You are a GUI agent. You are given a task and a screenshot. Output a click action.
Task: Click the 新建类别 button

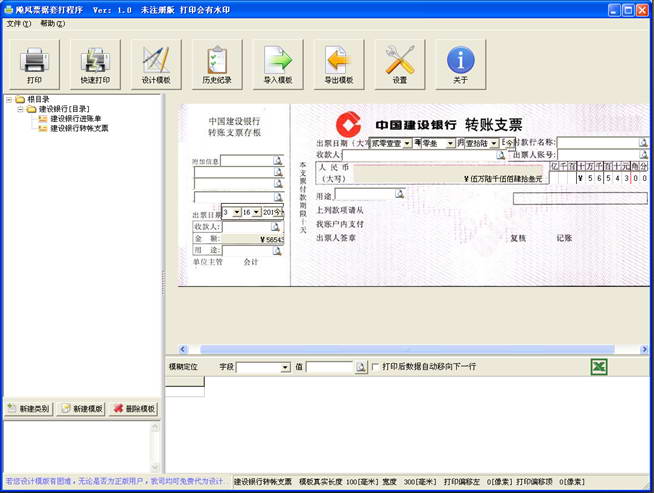[x=29, y=409]
